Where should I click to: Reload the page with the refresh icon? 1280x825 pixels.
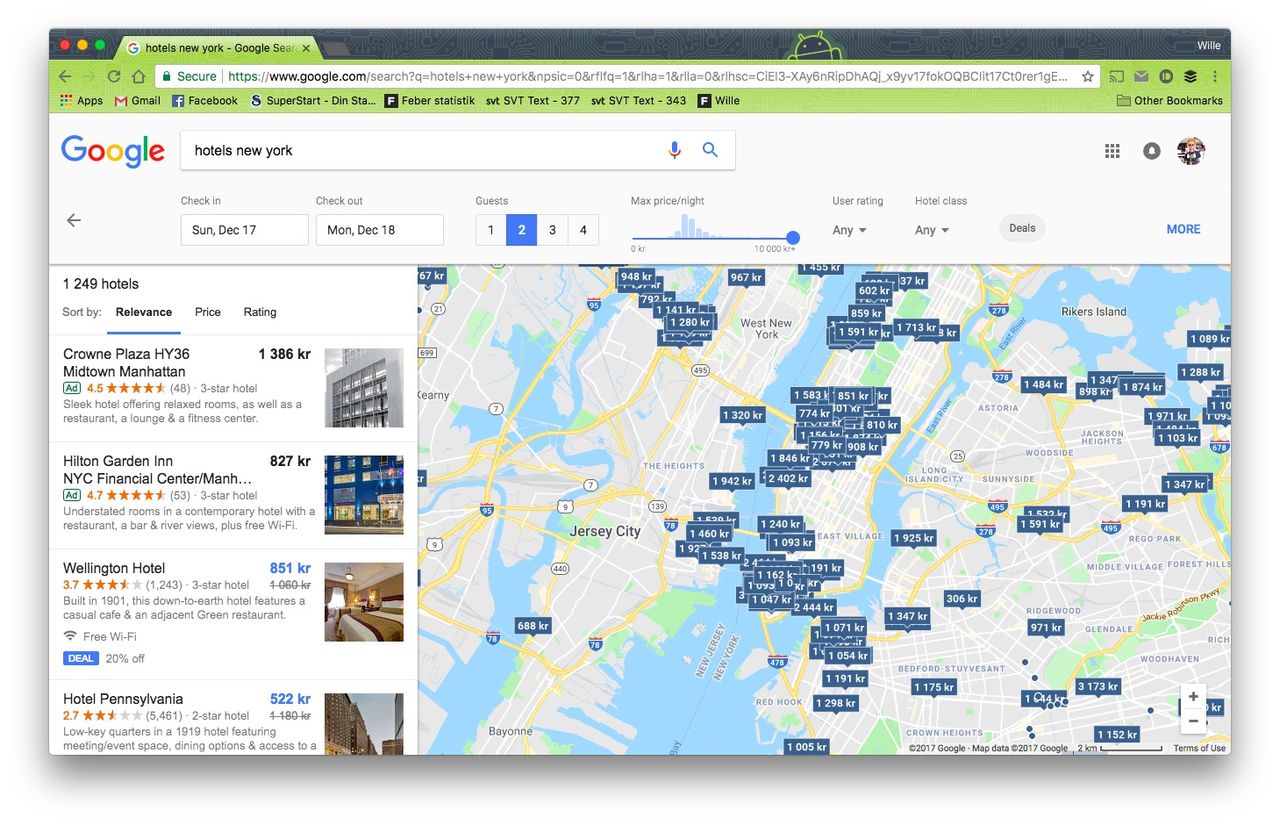tap(114, 76)
